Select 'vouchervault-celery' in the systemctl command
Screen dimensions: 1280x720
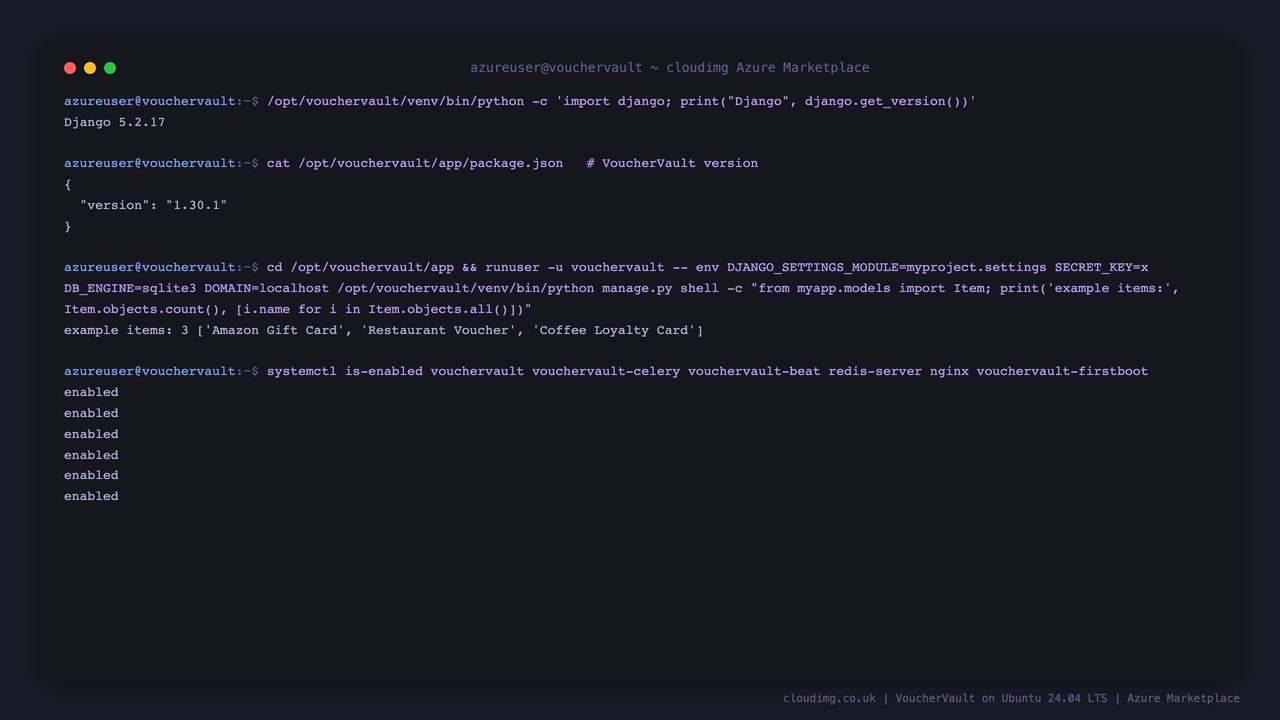coord(606,371)
